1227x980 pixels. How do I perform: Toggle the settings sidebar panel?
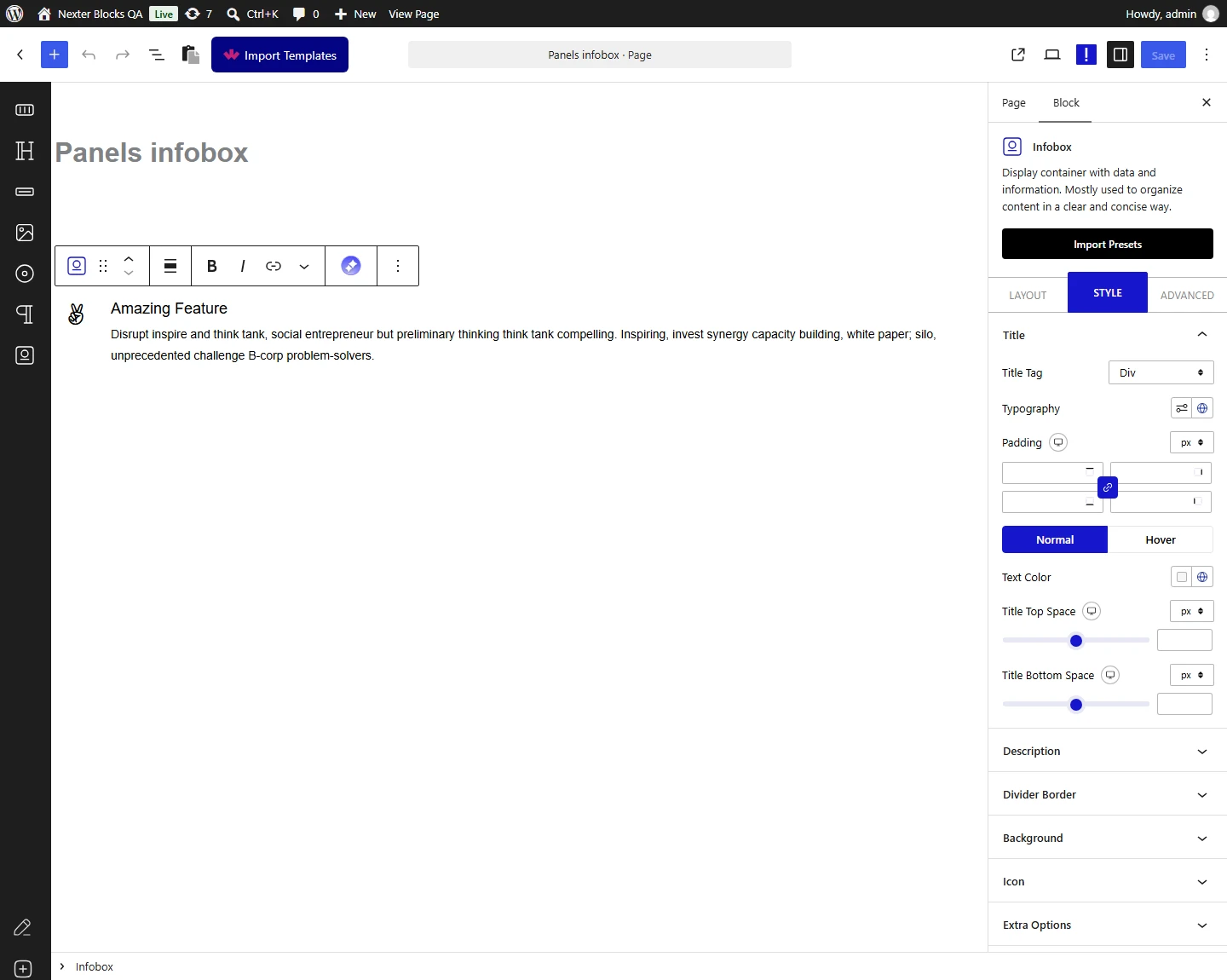pyautogui.click(x=1120, y=55)
